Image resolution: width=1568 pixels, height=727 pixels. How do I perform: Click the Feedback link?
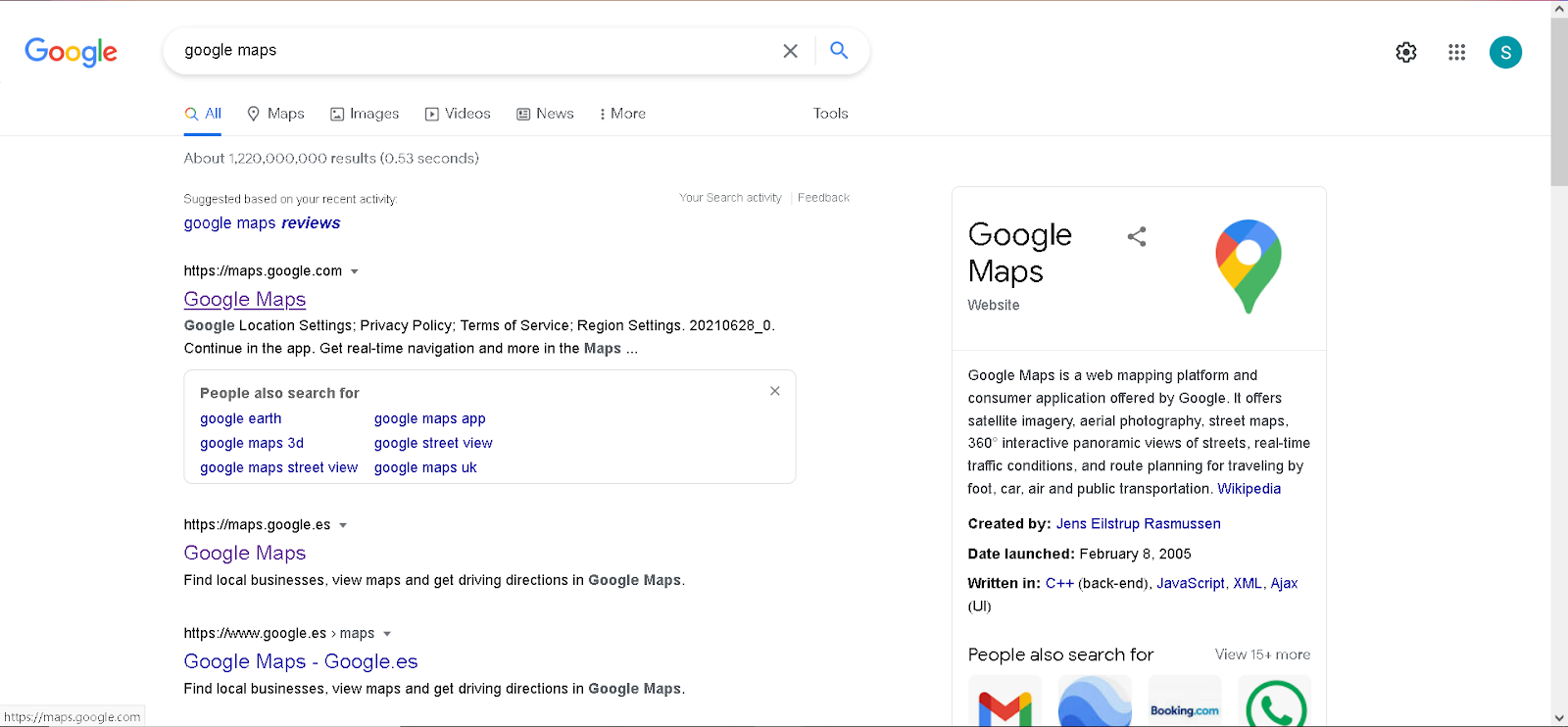pyautogui.click(x=823, y=198)
